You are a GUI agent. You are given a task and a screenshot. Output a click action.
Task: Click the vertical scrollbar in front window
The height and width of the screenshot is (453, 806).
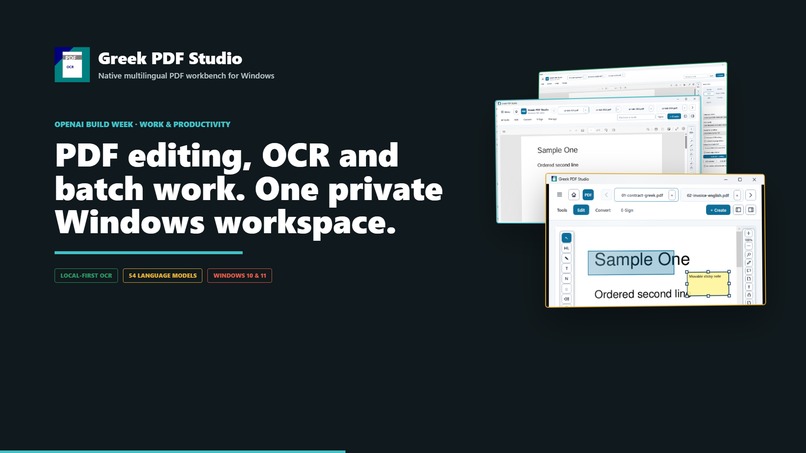(x=739, y=249)
